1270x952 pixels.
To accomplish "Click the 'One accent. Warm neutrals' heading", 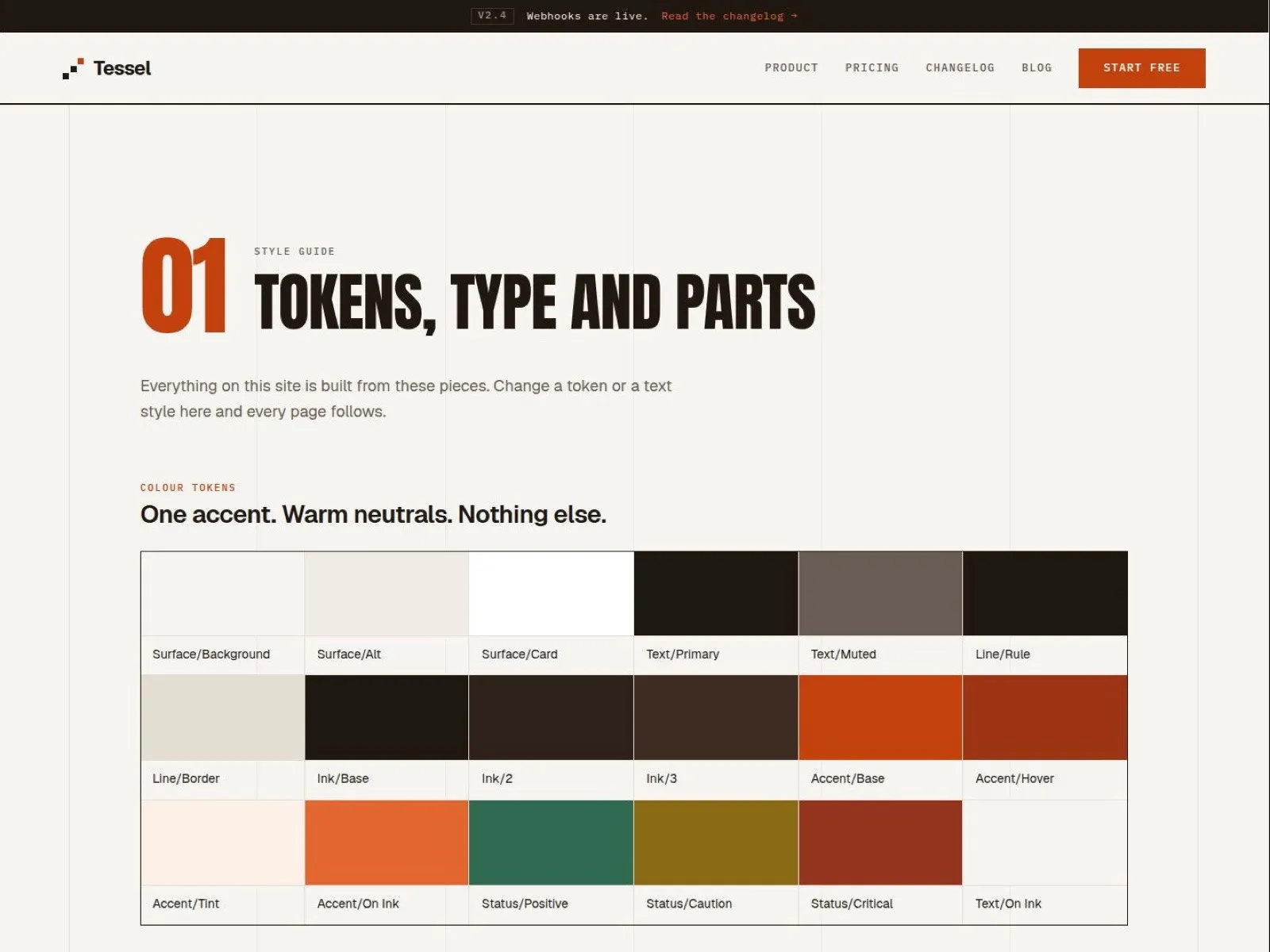I will coord(373,515).
